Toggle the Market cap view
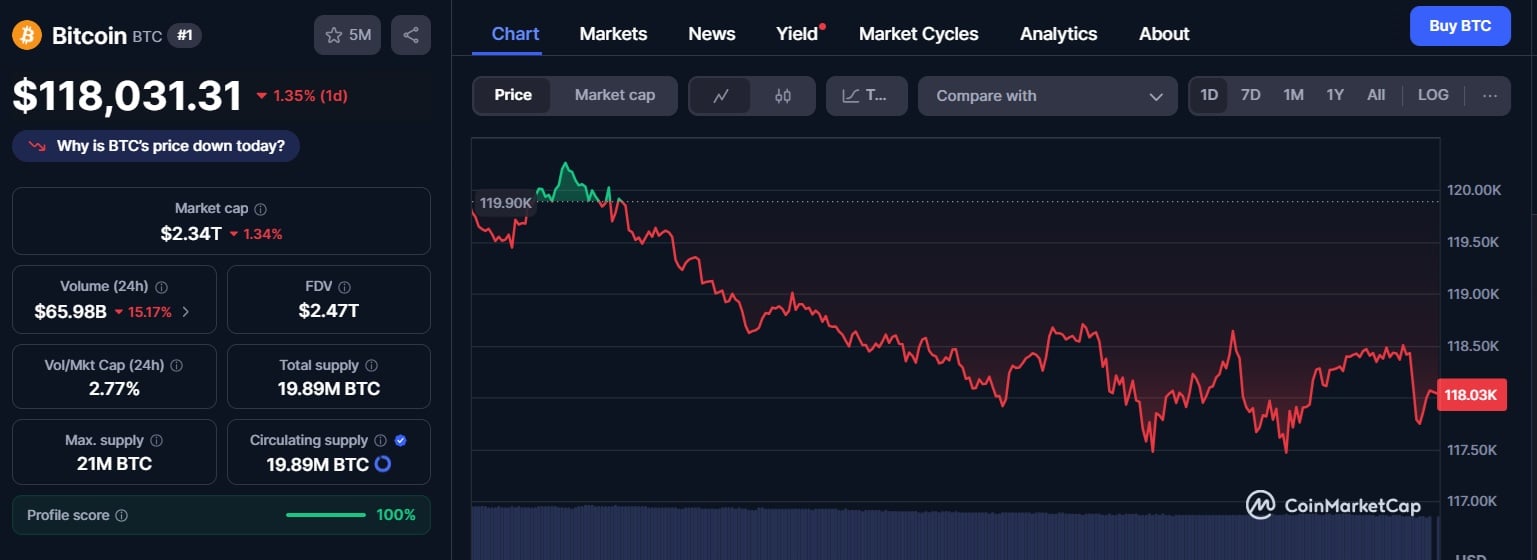 click(615, 96)
